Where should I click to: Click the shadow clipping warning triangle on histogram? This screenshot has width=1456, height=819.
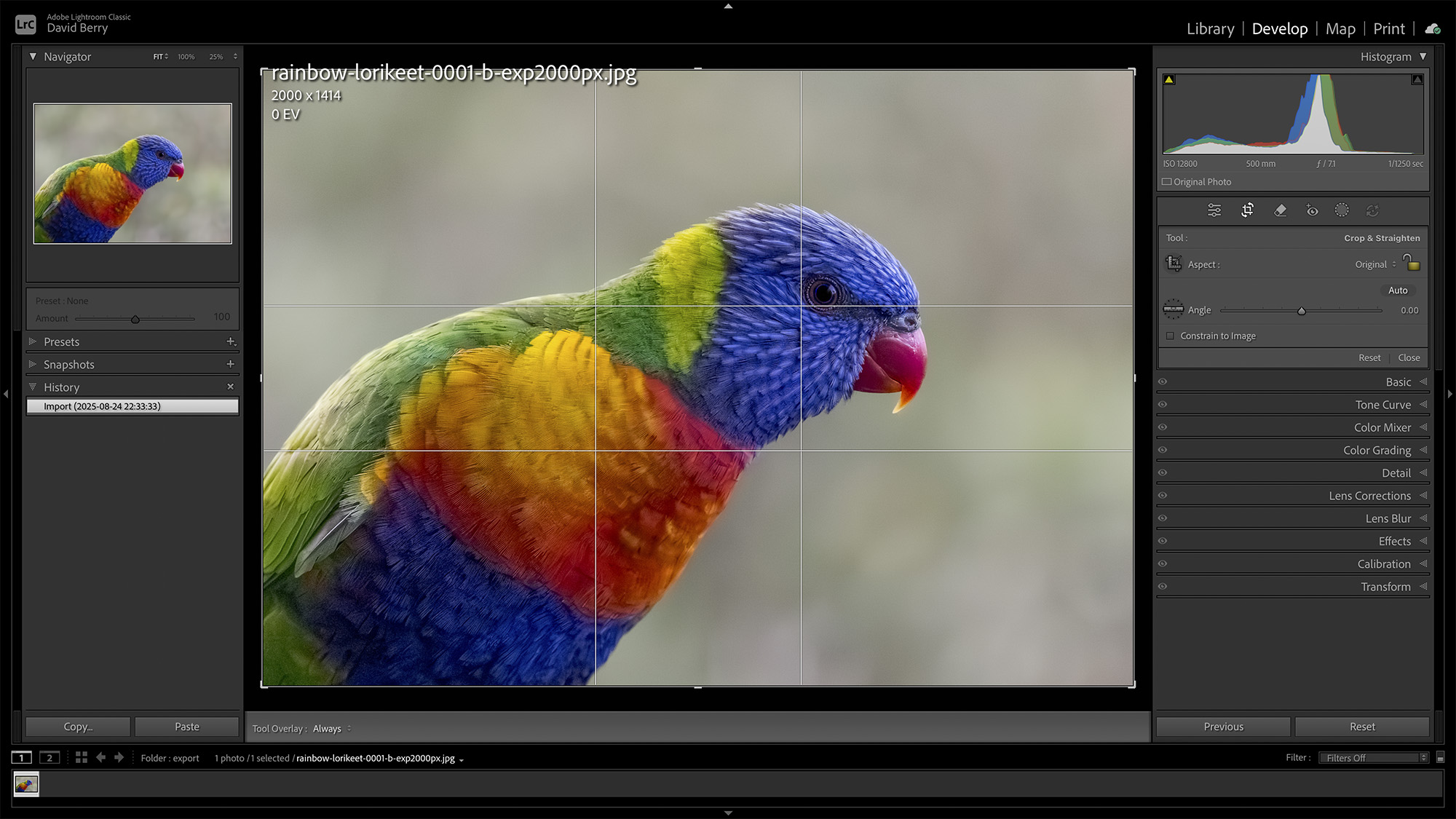coord(1168,79)
